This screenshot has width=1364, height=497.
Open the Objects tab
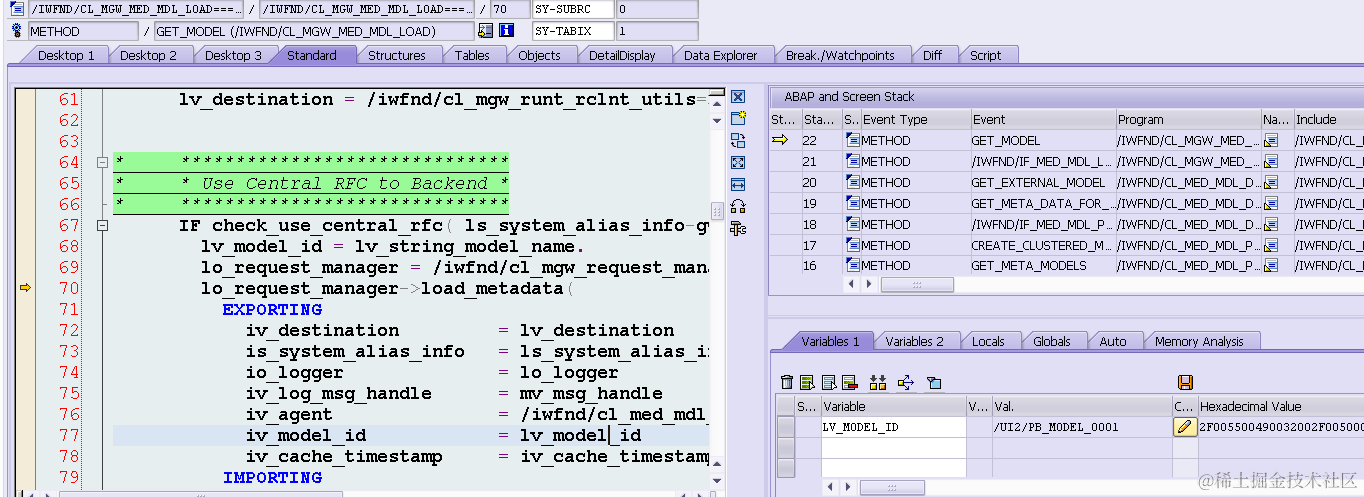pos(539,55)
